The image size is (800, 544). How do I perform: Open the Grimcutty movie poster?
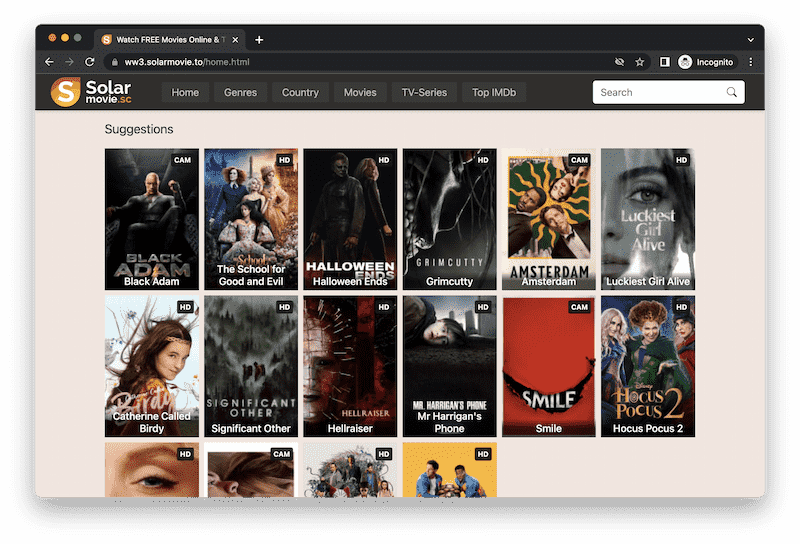click(x=449, y=219)
